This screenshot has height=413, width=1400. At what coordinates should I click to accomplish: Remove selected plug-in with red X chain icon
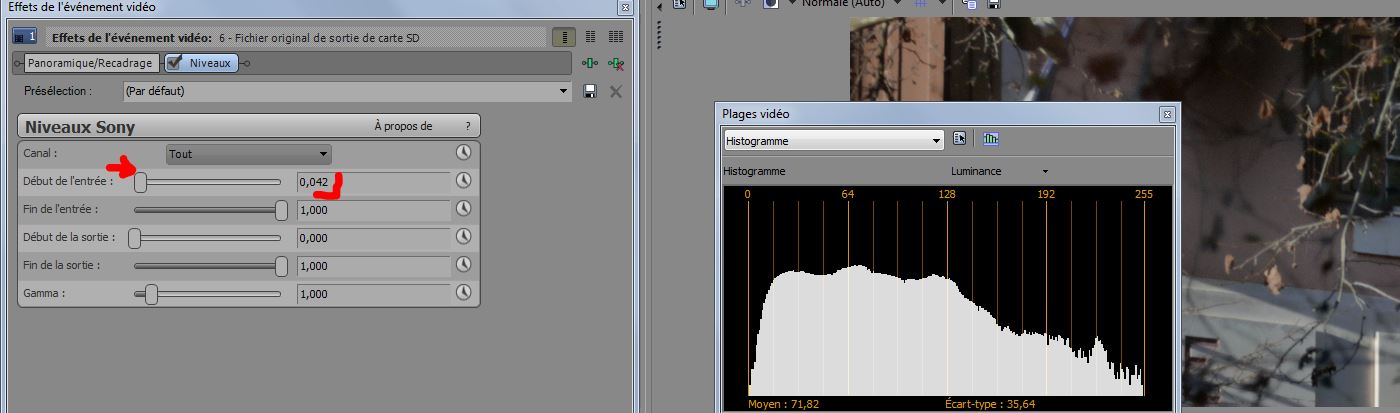(616, 63)
